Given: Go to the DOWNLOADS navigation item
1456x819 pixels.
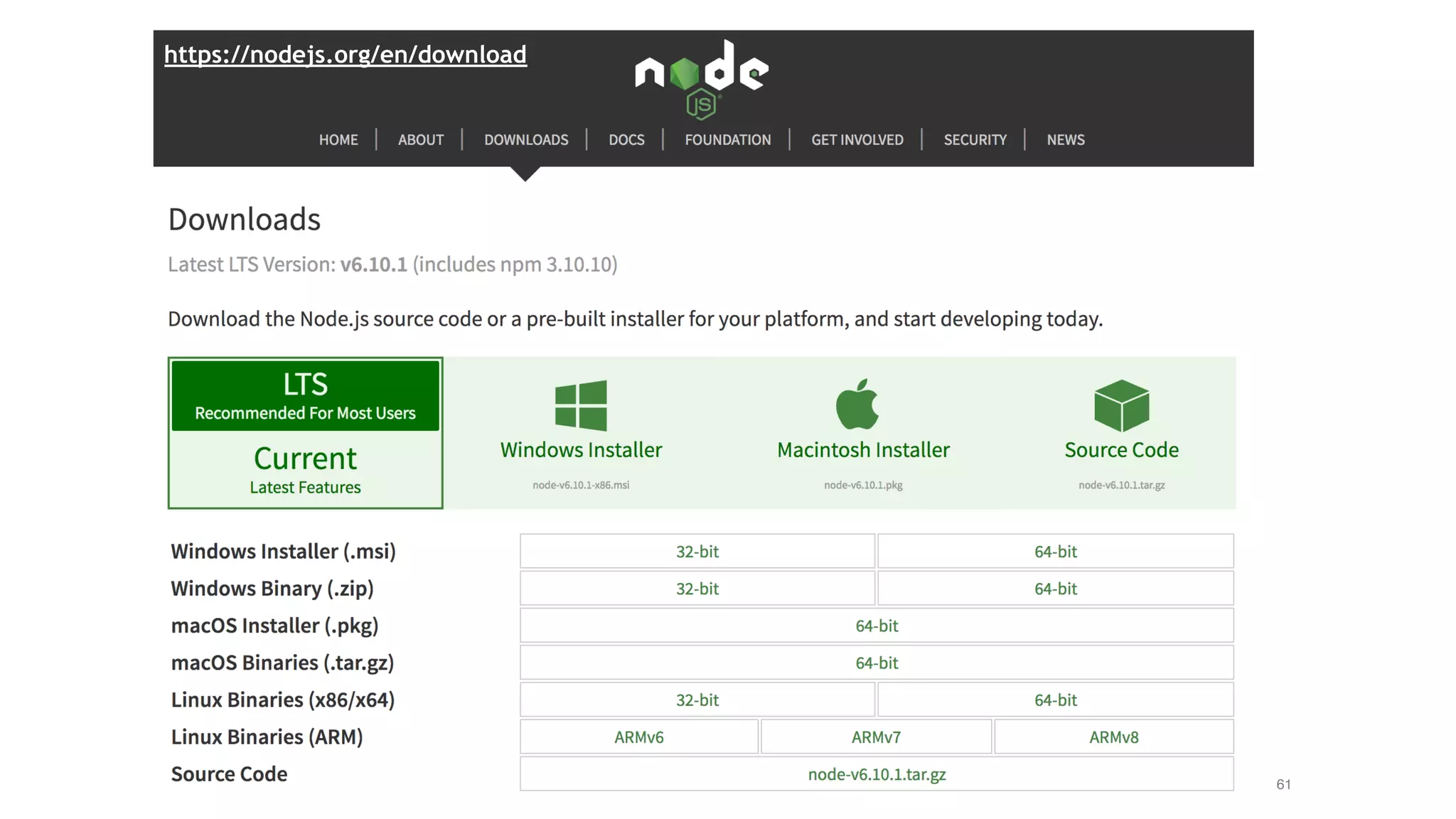Looking at the screenshot, I should (x=526, y=140).
